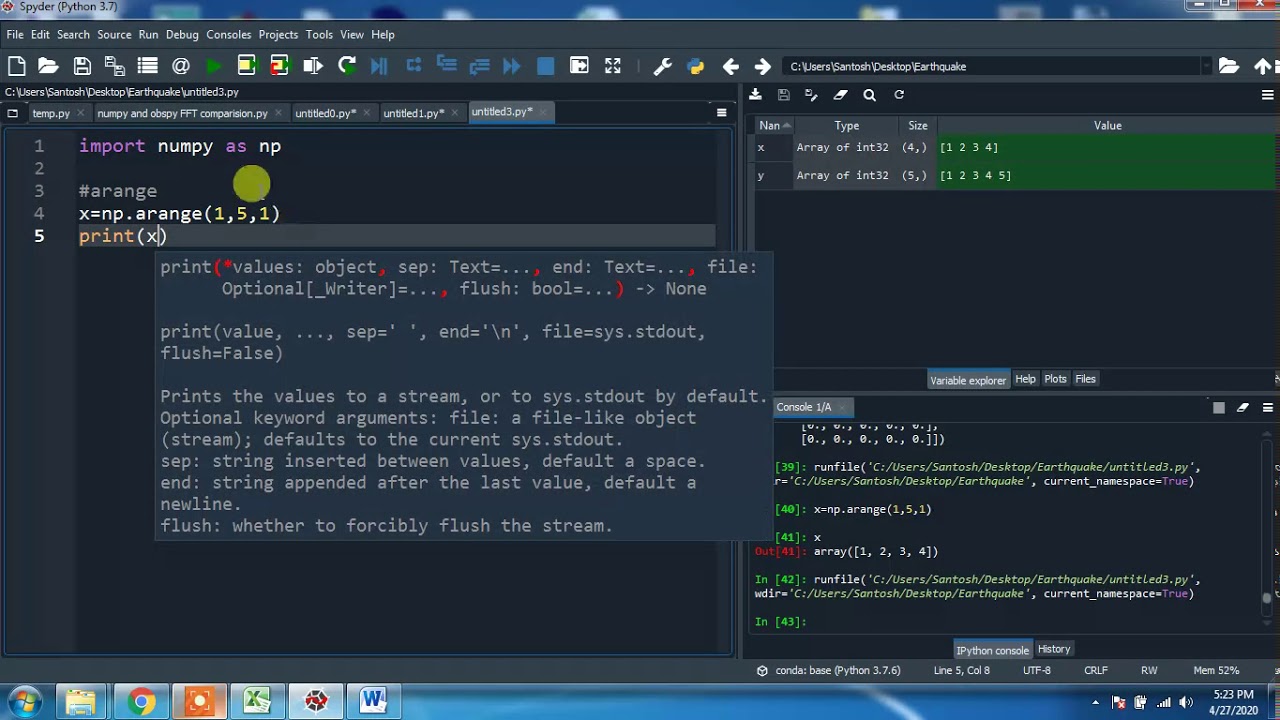Click the debugger continue icon
This screenshot has width=1280, height=720.
tap(512, 66)
